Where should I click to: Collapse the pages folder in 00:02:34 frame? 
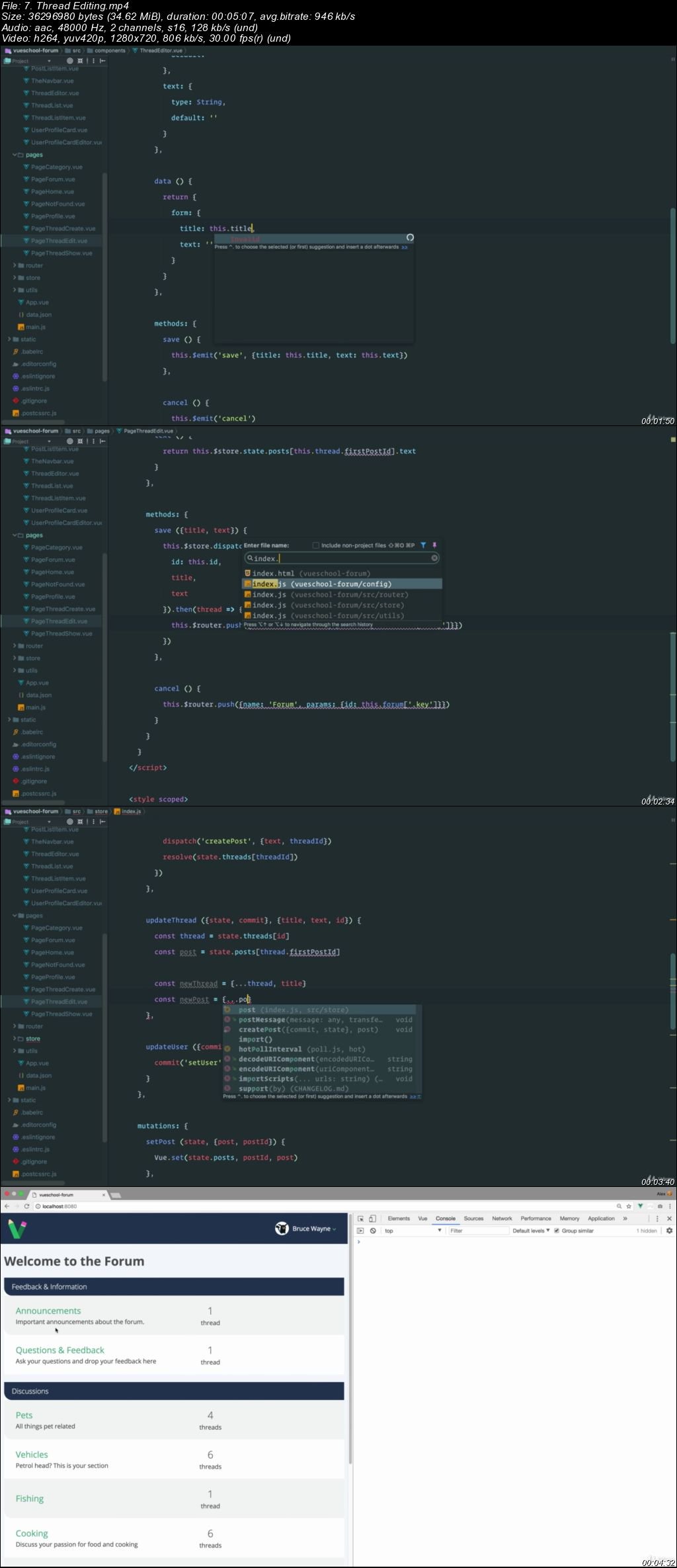coord(15,535)
